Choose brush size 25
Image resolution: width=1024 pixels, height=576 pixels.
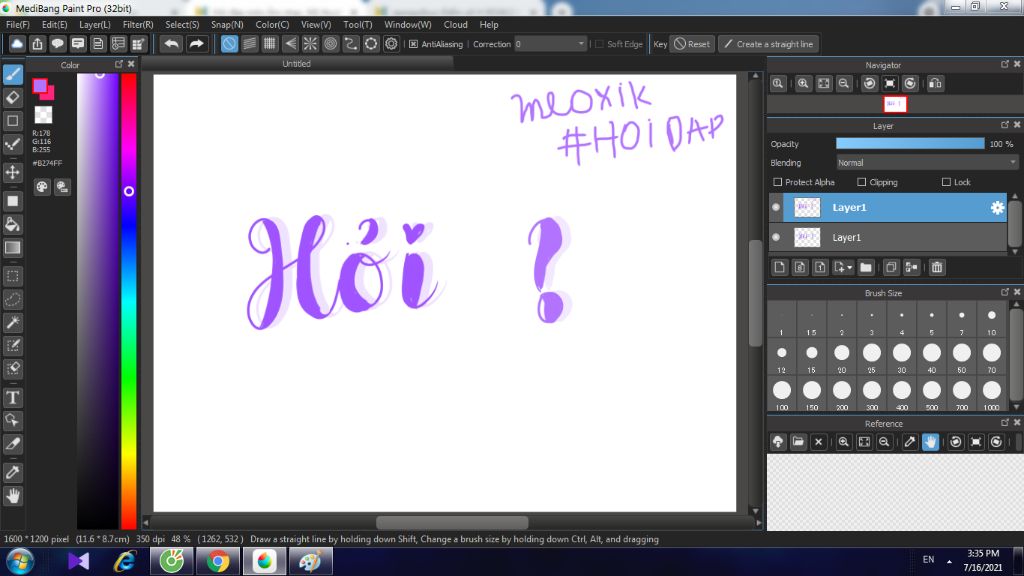click(871, 357)
